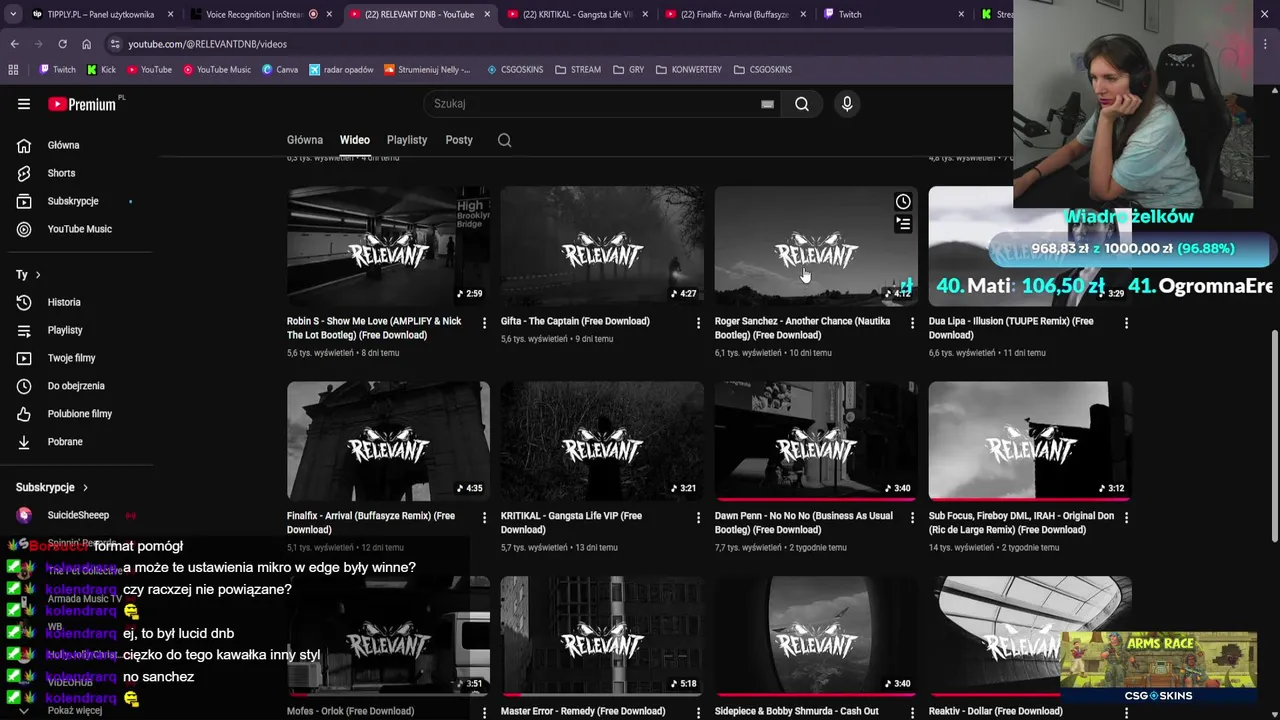Add Roger Sanchez video to queue
The width and height of the screenshot is (1280, 720).
click(903, 224)
